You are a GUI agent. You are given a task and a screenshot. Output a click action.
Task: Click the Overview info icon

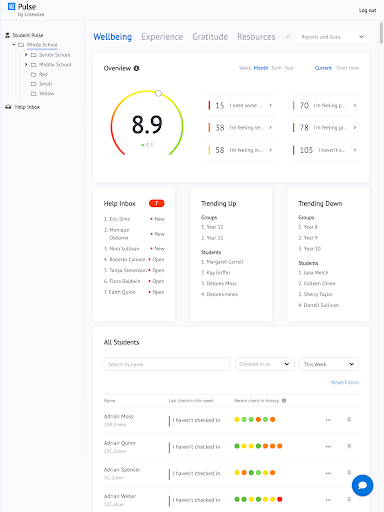tap(136, 68)
